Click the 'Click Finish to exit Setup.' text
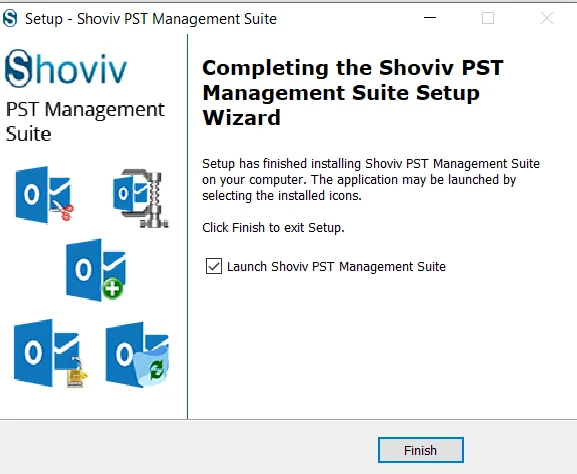577x474 pixels. [x=273, y=228]
